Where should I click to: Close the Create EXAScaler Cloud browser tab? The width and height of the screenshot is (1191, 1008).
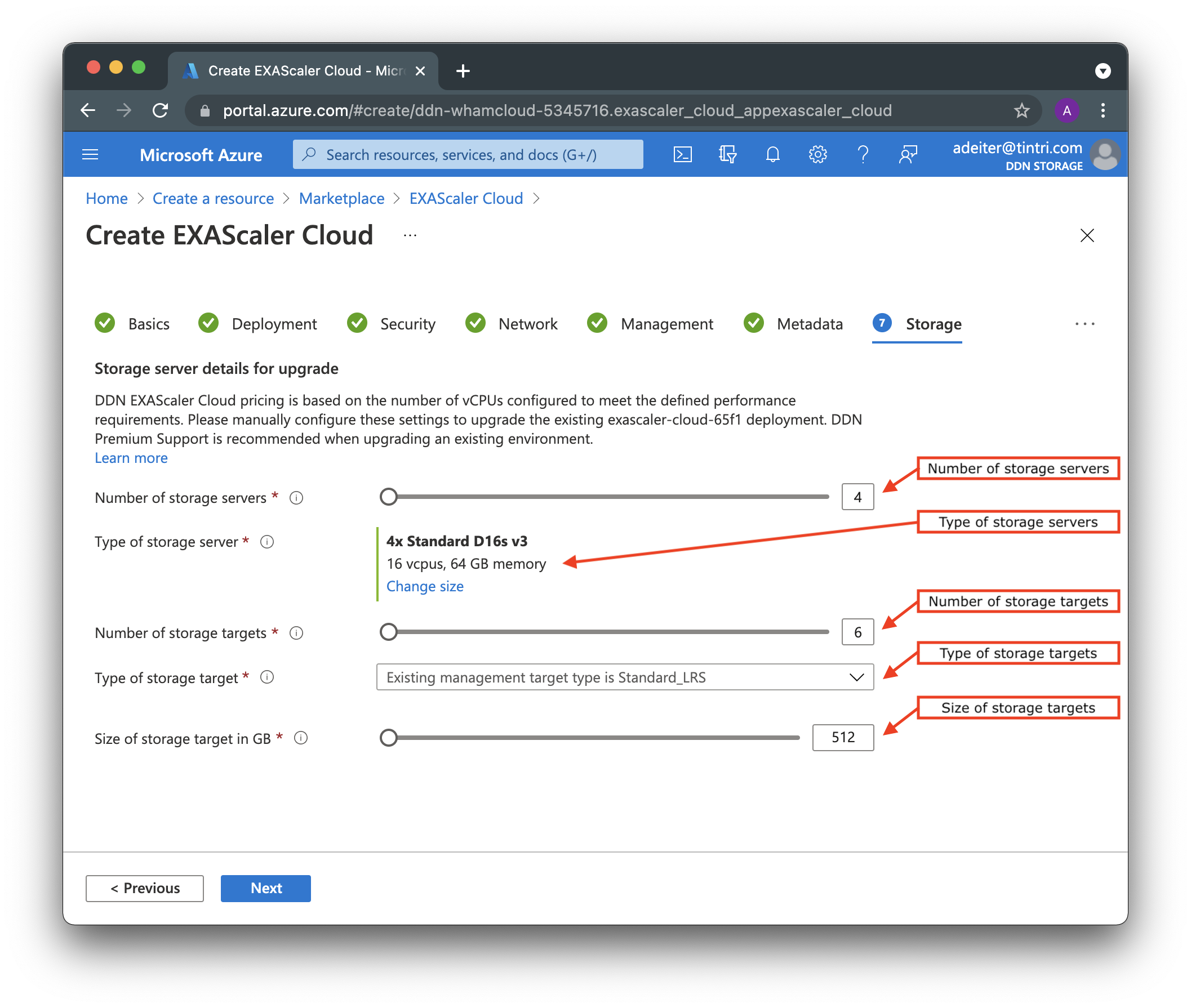tap(420, 71)
